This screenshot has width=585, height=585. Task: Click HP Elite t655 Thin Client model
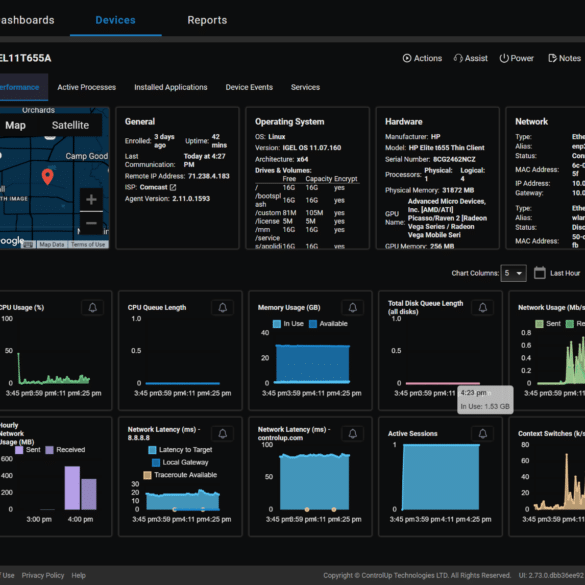[x=446, y=148]
